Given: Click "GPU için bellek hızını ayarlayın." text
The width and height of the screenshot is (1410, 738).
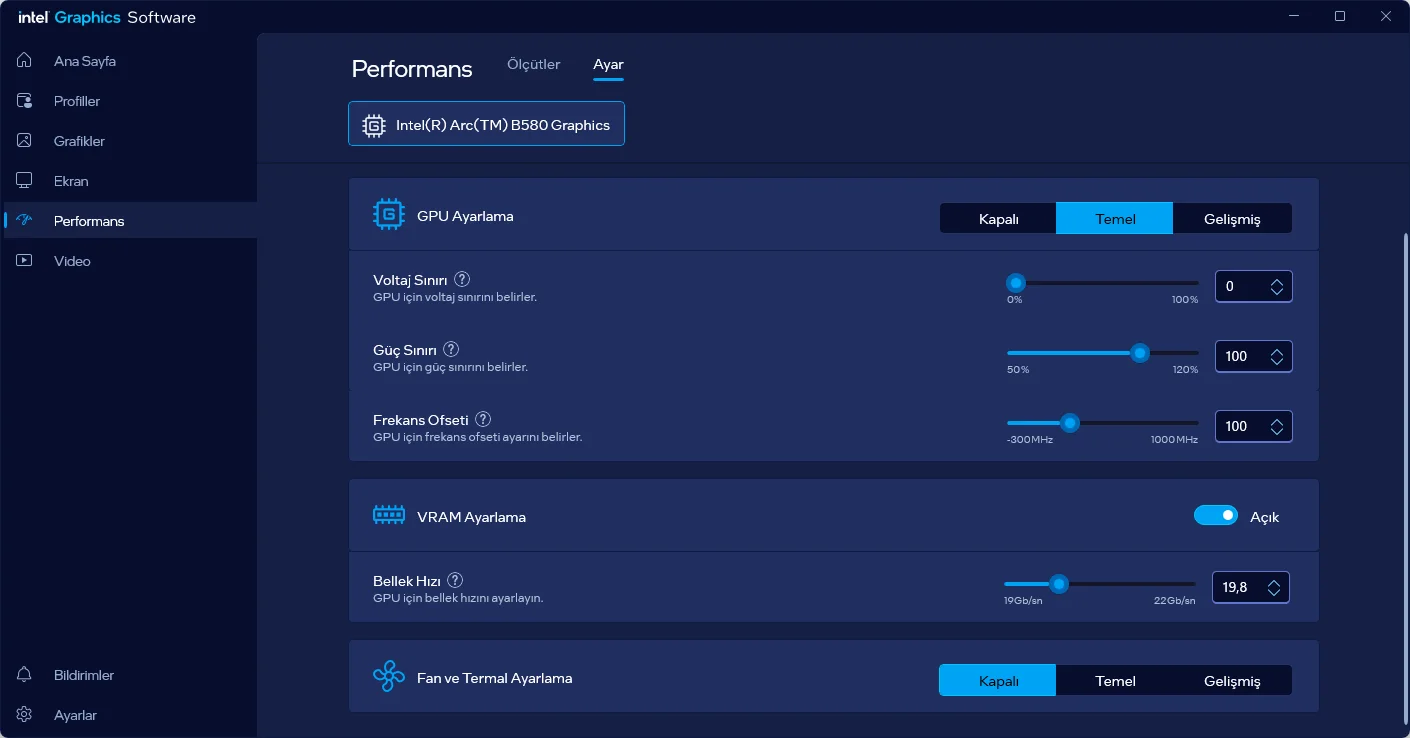Looking at the screenshot, I should click(458, 598).
